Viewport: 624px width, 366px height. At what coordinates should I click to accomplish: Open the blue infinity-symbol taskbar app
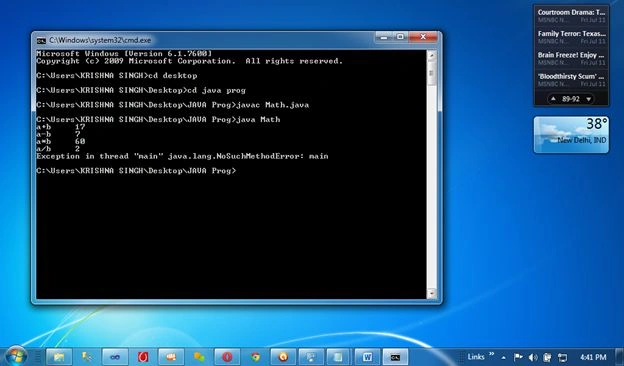(115, 357)
